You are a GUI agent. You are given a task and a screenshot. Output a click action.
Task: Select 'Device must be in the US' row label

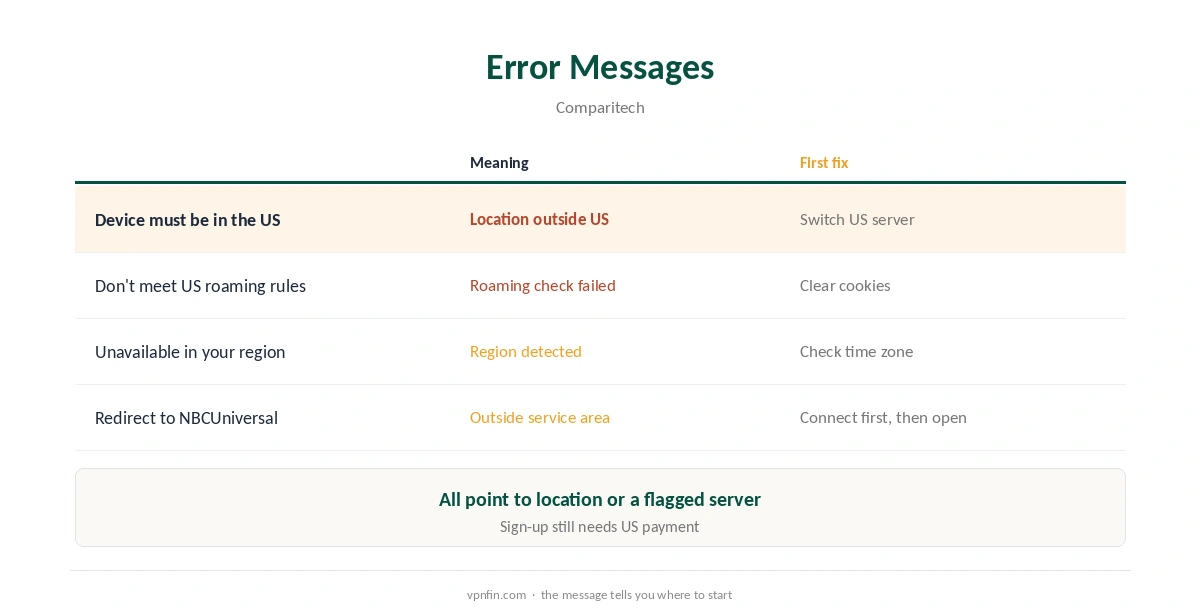click(x=188, y=220)
